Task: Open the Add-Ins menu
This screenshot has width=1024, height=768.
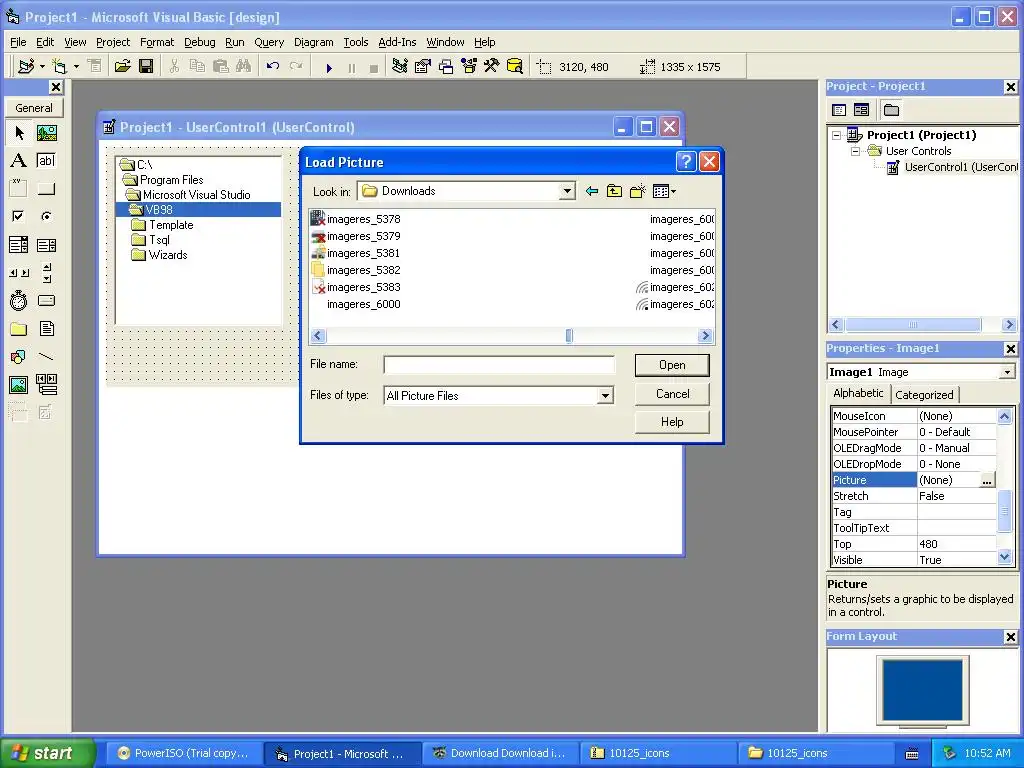Action: click(x=397, y=42)
